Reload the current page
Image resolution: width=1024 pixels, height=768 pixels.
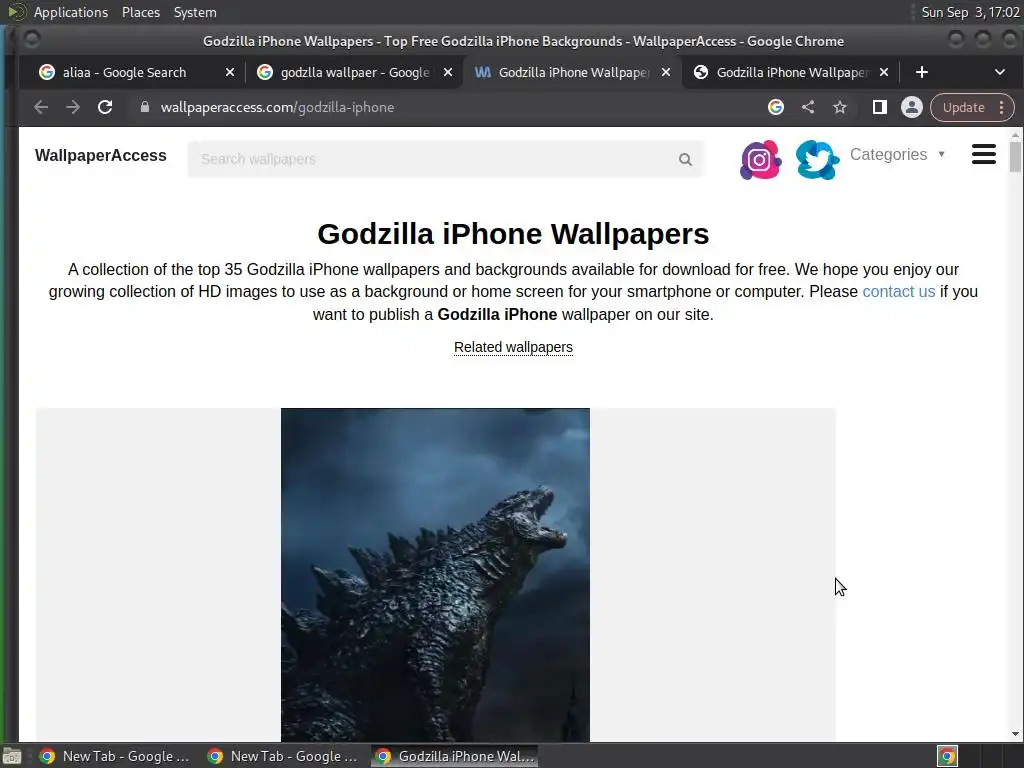[x=104, y=107]
